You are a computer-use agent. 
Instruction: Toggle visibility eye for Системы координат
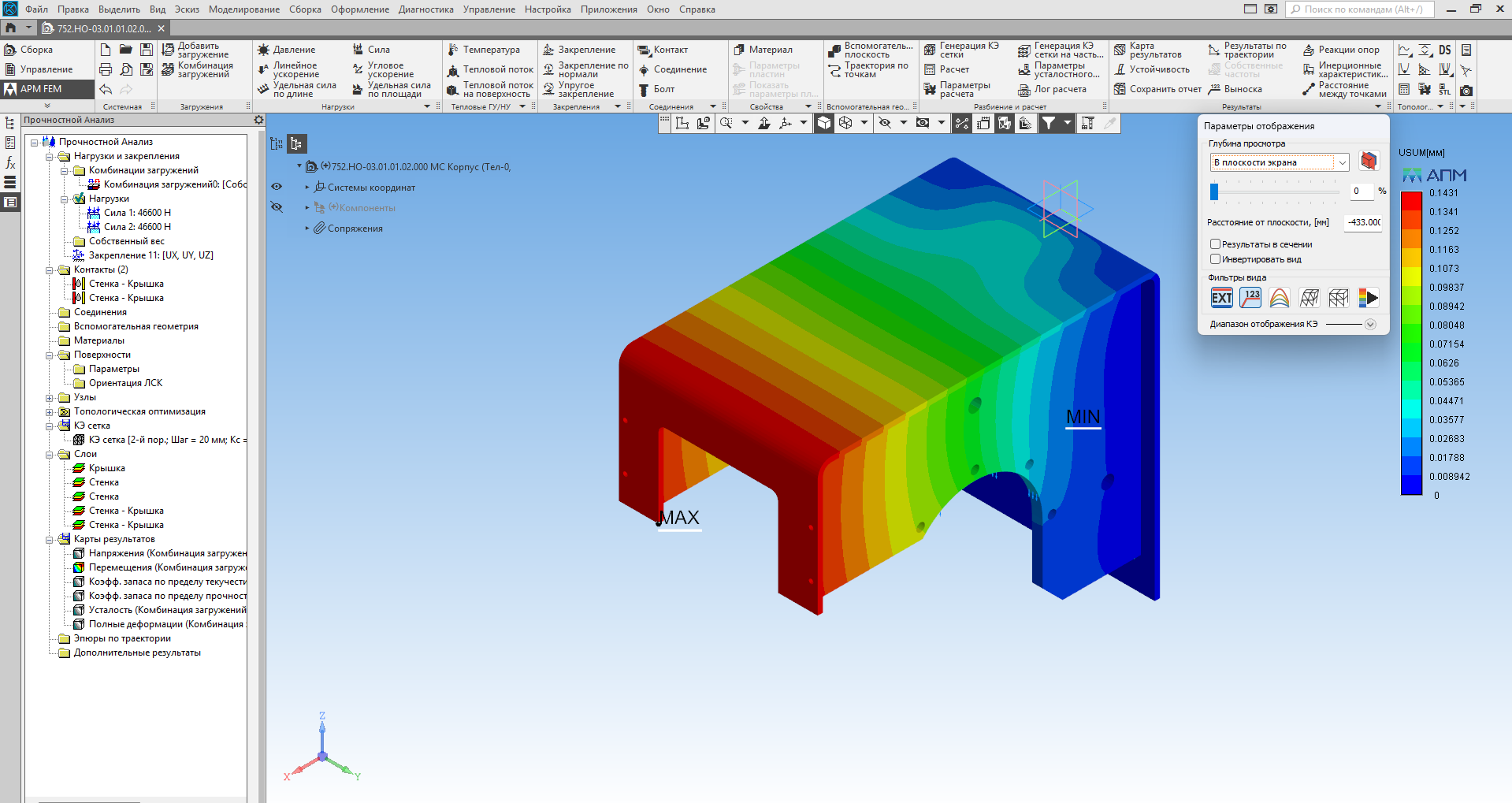click(277, 188)
